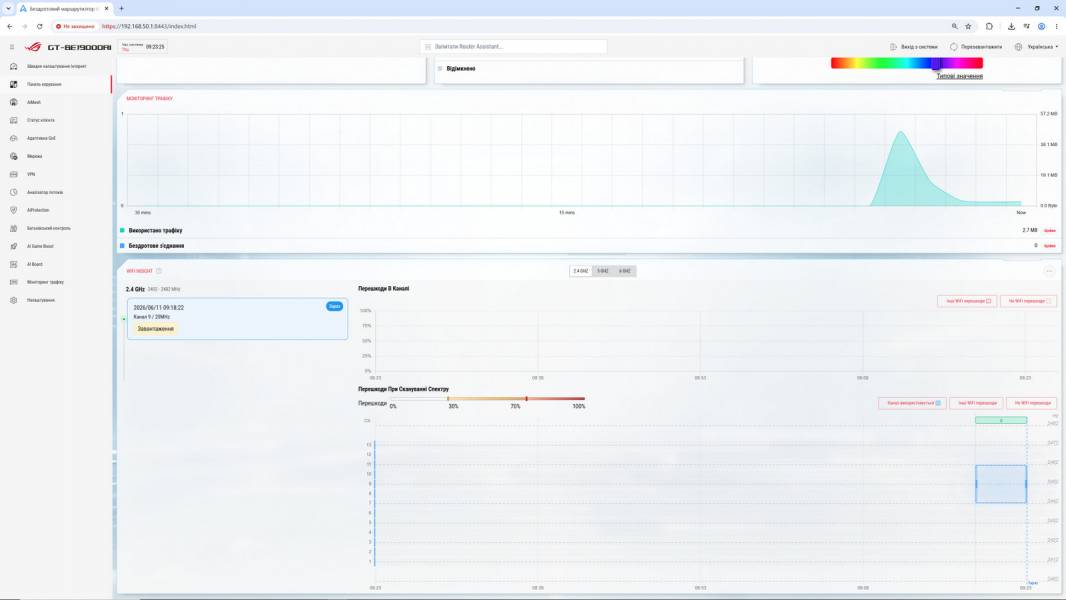Open the Адаптивна QoS sidebar icon
The width and height of the screenshot is (1066, 600).
coord(14,138)
